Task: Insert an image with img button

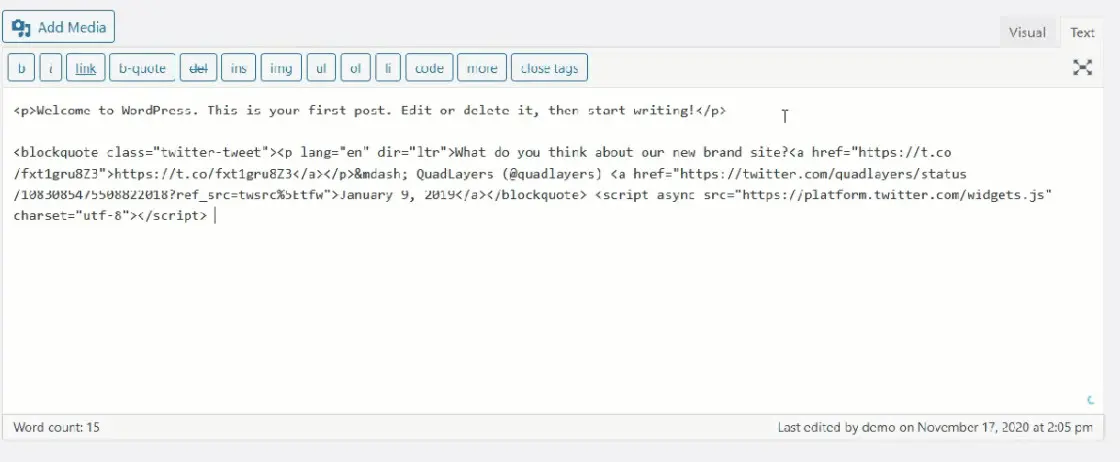Action: 281,69
